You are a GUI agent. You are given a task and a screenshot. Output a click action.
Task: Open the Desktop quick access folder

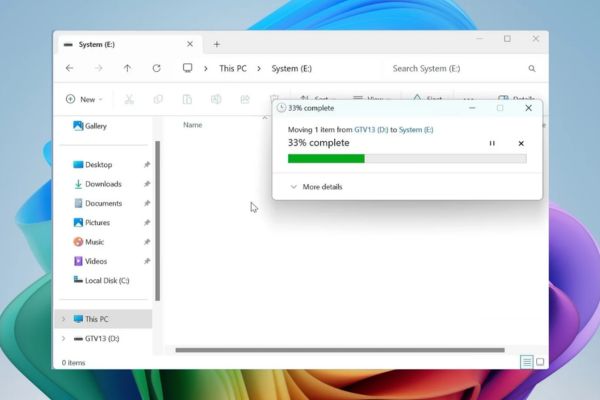[92, 165]
